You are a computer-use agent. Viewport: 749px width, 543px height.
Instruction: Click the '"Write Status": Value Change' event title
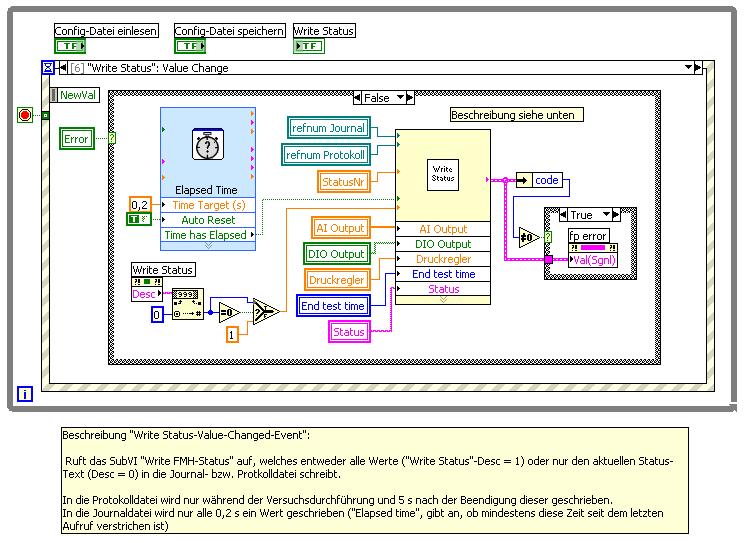point(158,68)
